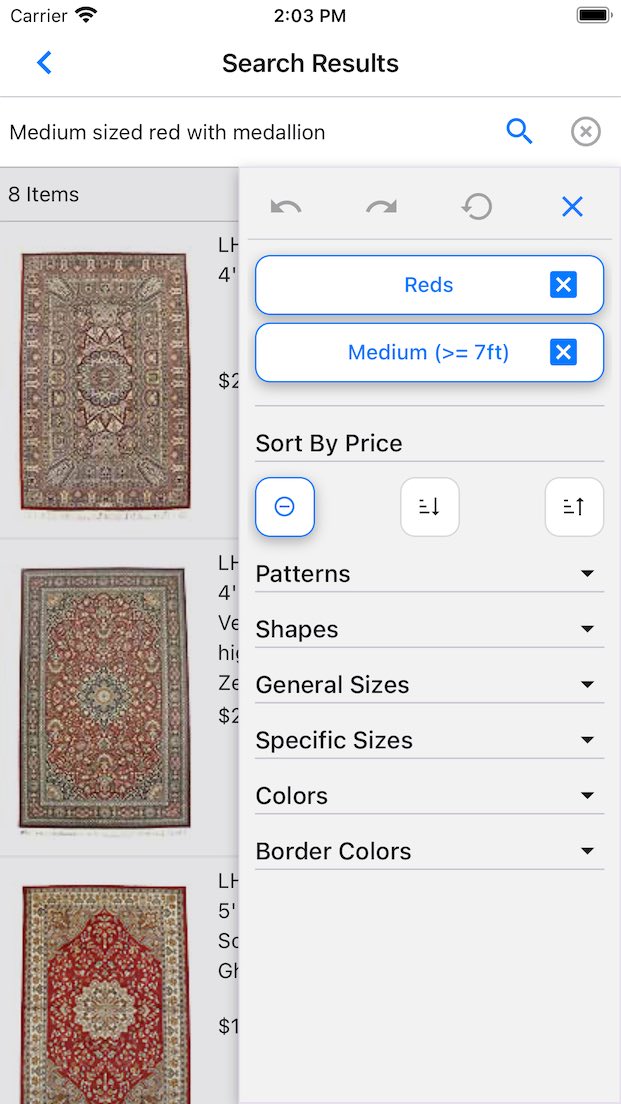Screen dimensions: 621x1104
Task: Expand the Patterns section
Action: [x=429, y=574]
